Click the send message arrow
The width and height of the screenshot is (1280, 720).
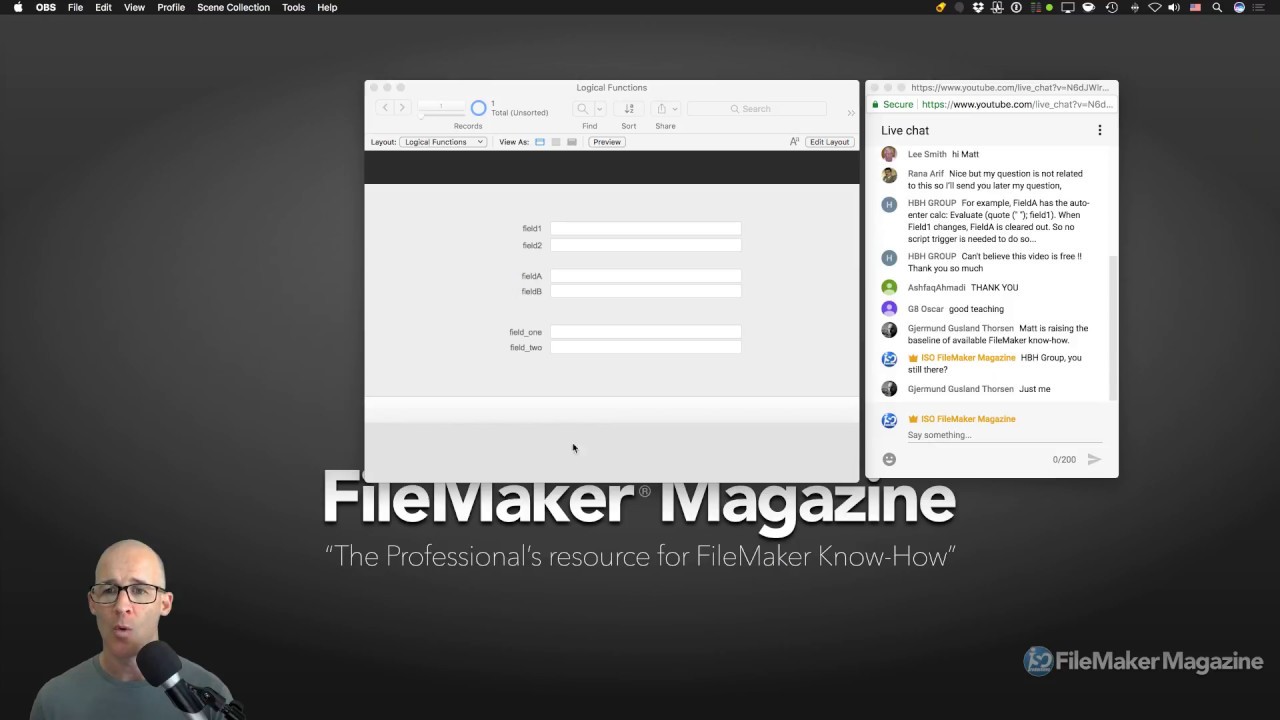pos(1094,459)
